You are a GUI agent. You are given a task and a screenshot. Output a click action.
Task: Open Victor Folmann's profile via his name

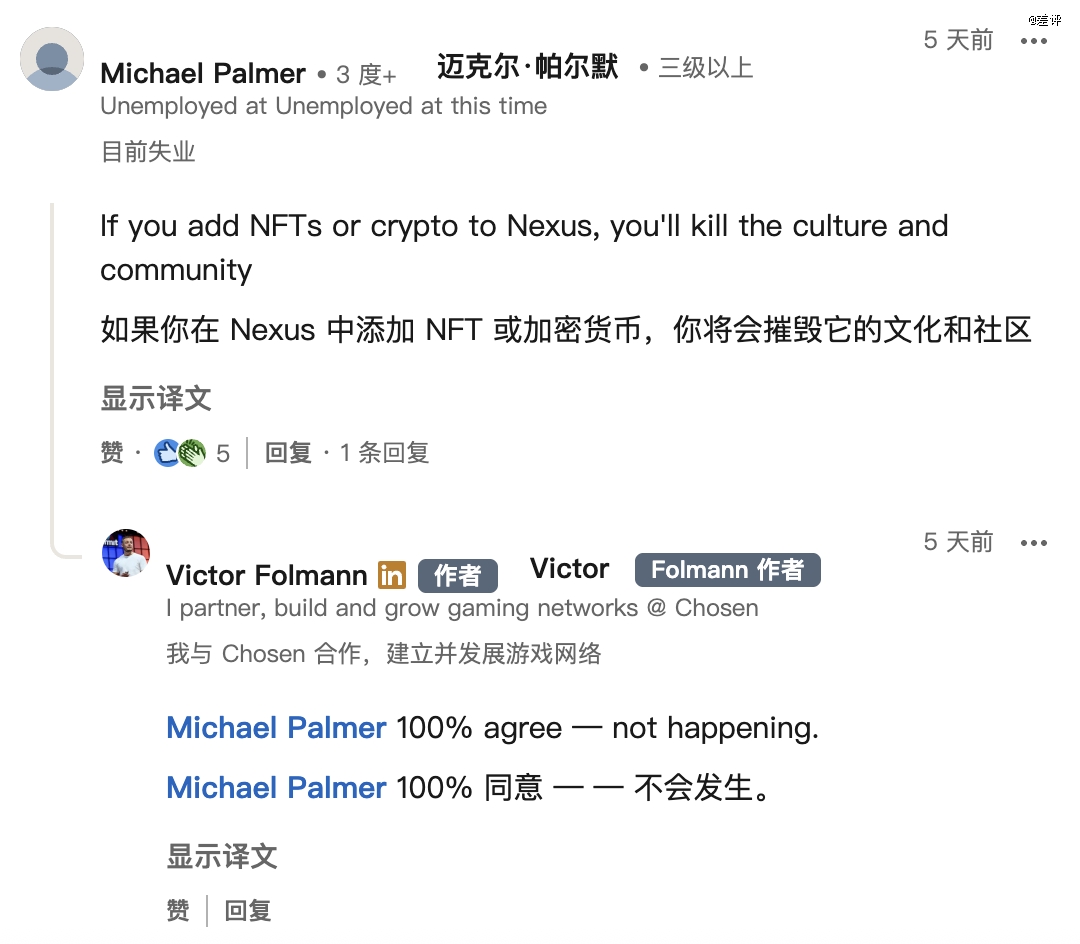pos(266,575)
